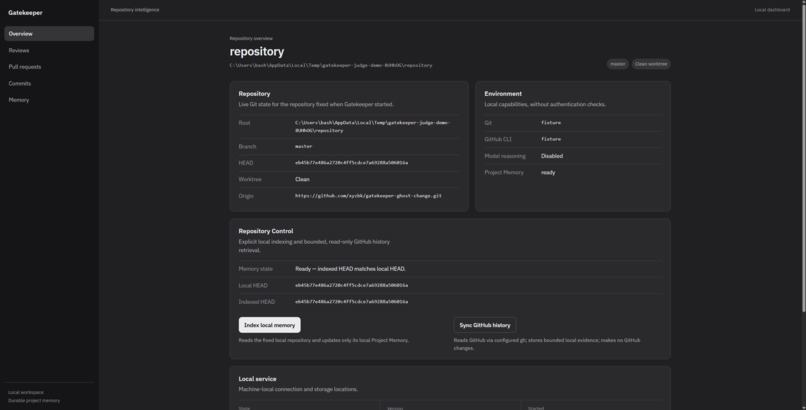Click the Gatekeeper app title
The width and height of the screenshot is (806, 410).
point(25,12)
